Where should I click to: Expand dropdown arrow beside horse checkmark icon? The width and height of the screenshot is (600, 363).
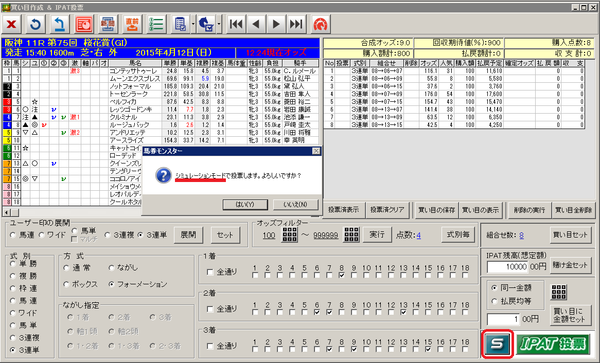(218, 24)
